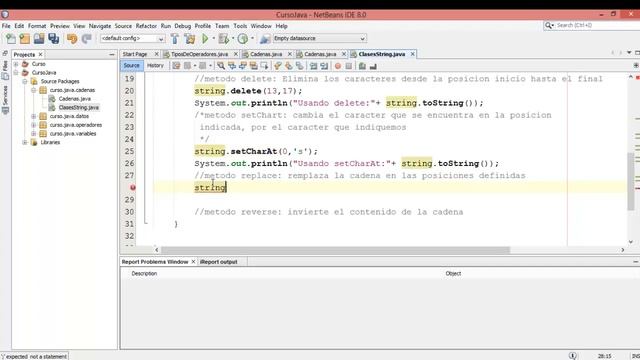
Task: Click the Description column header
Action: click(144, 273)
